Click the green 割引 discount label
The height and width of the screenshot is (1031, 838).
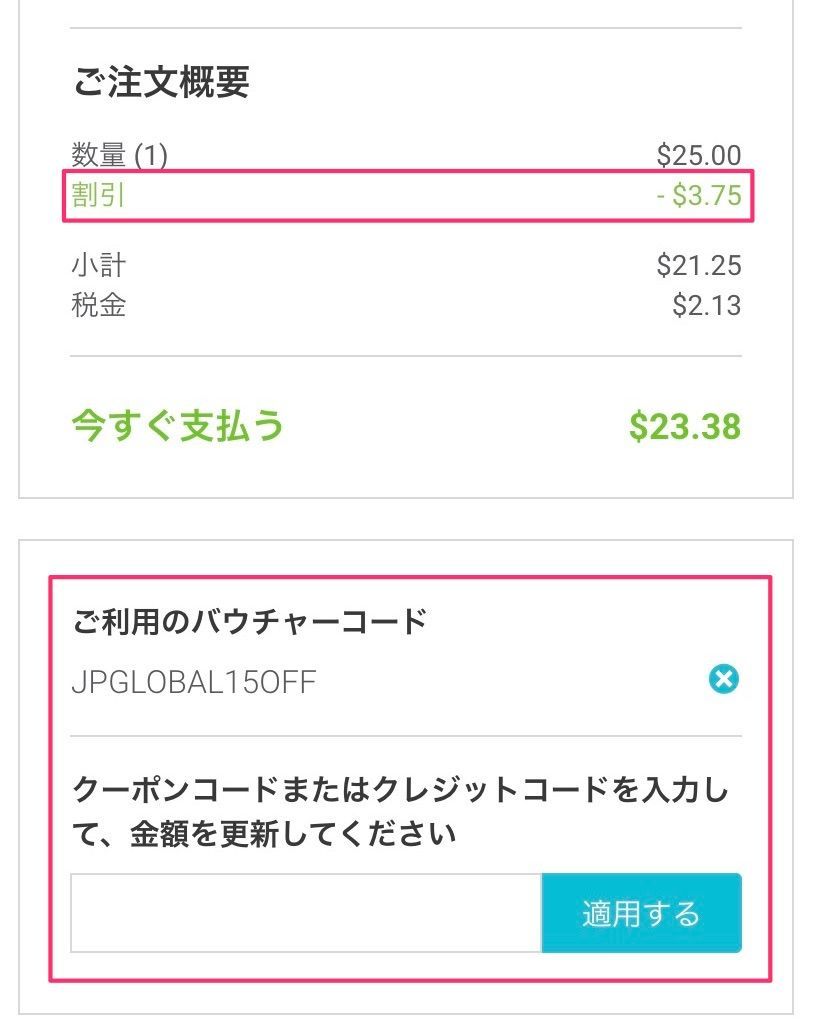click(98, 195)
